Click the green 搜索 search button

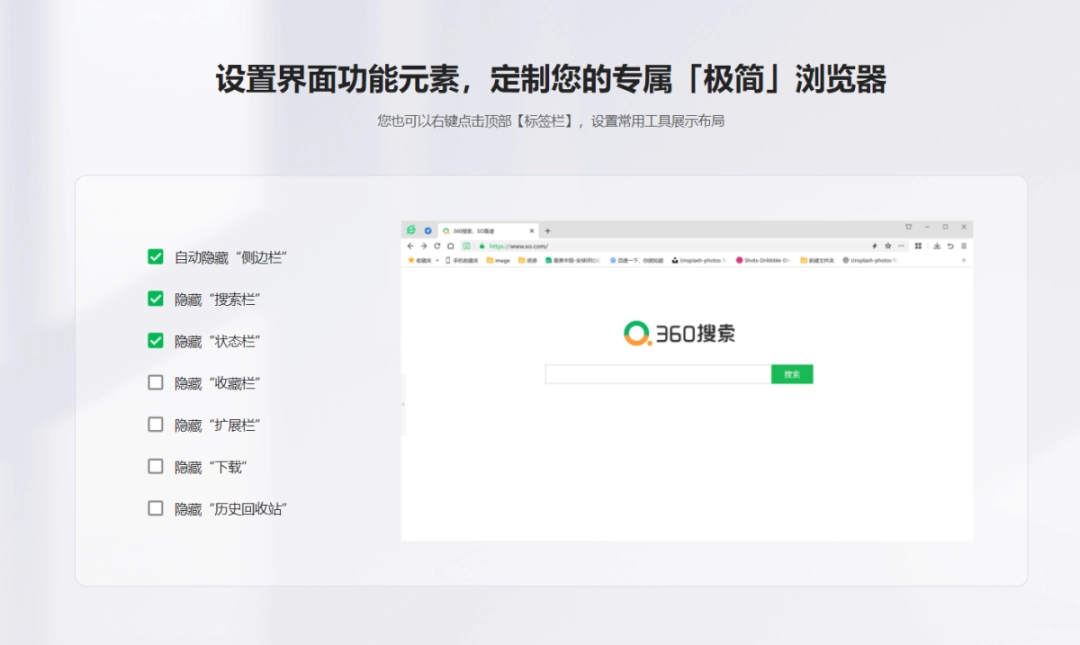click(791, 373)
